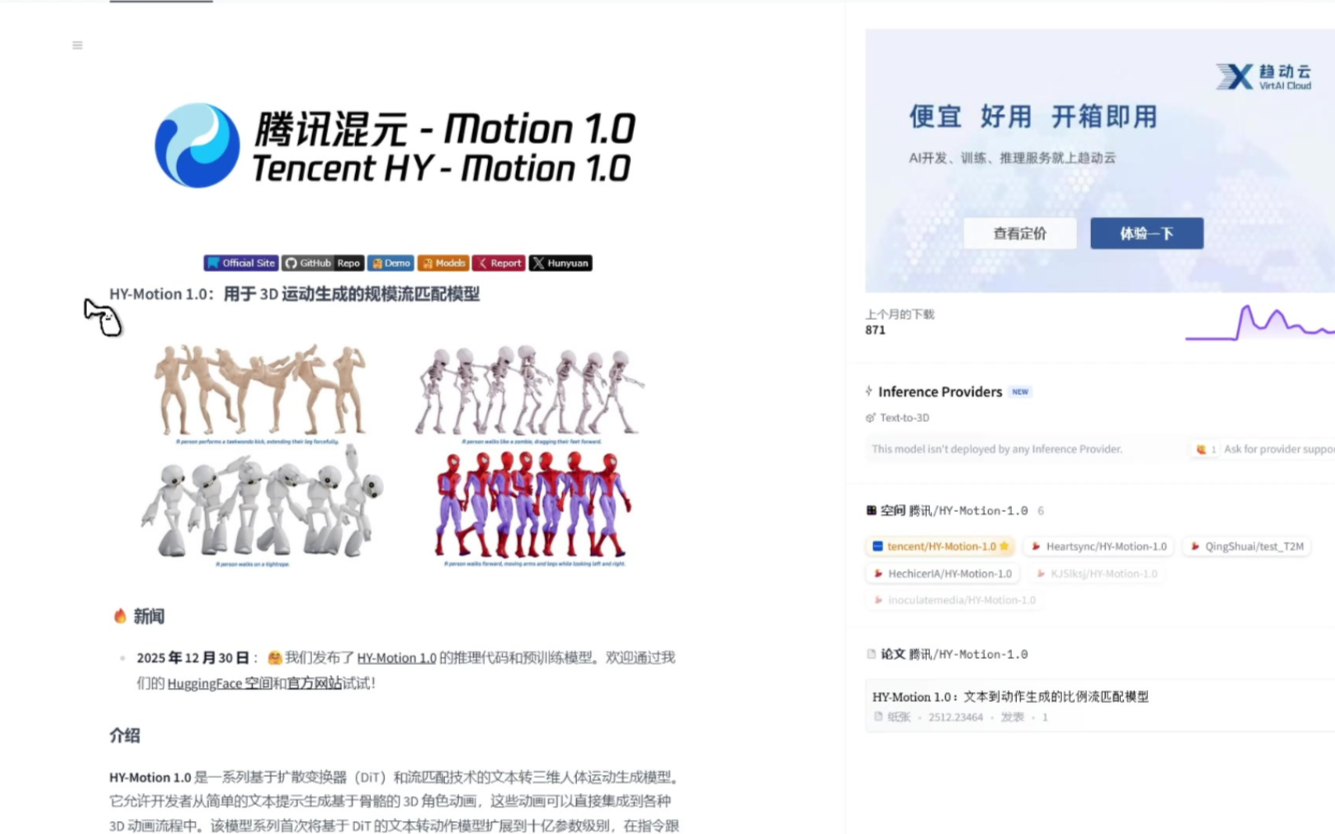Open the GitHub Repo badge
1335x834 pixels.
322,263
